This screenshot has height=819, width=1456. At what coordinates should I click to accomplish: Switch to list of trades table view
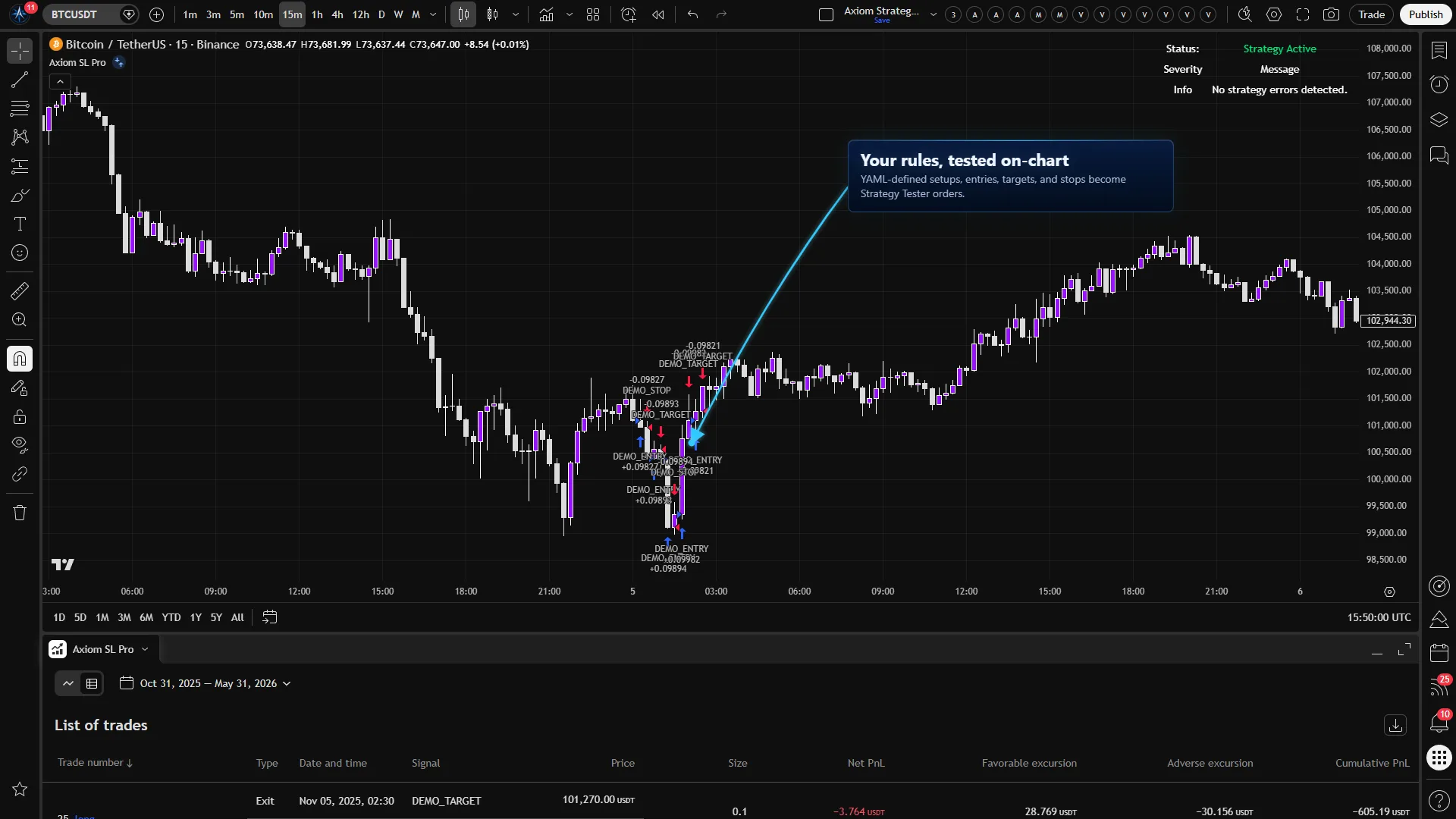(92, 683)
